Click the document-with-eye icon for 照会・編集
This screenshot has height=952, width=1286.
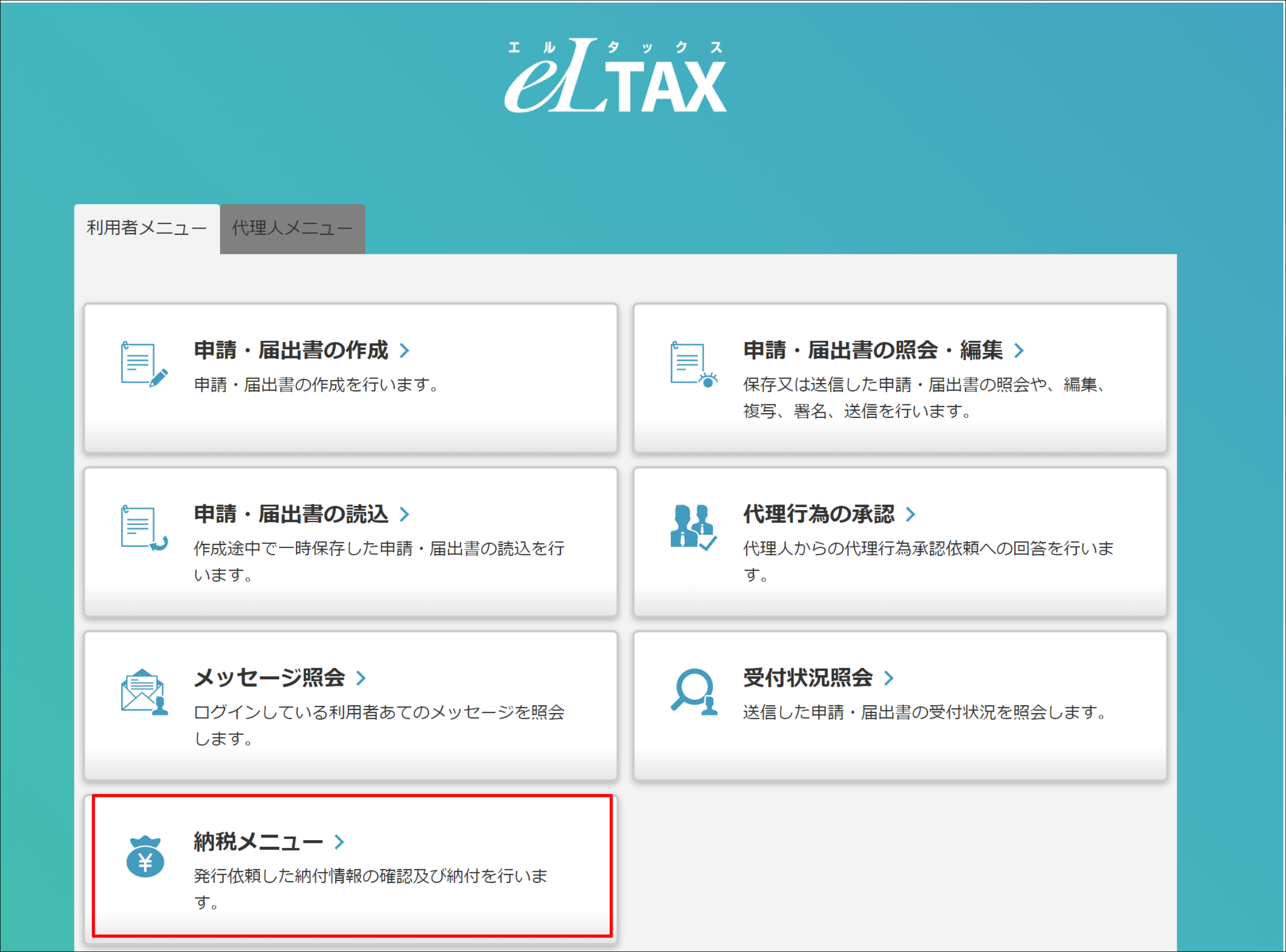[694, 364]
